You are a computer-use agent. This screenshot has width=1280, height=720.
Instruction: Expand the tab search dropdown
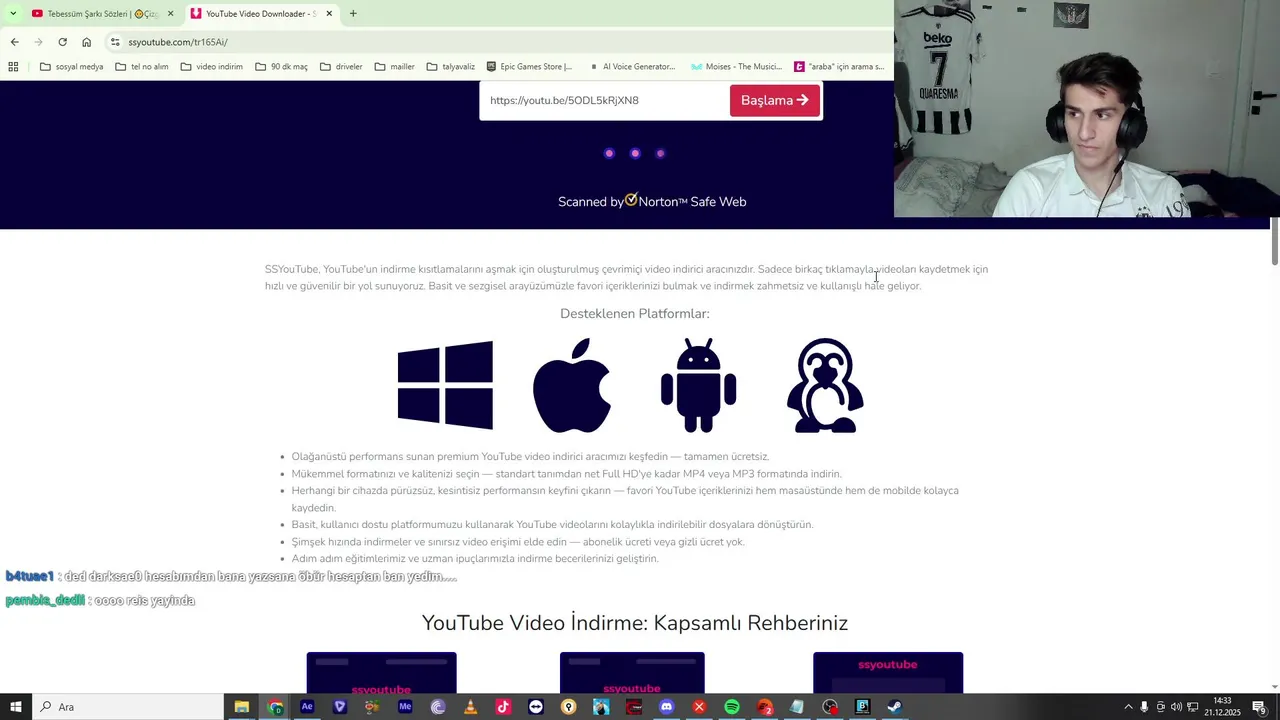point(12,13)
